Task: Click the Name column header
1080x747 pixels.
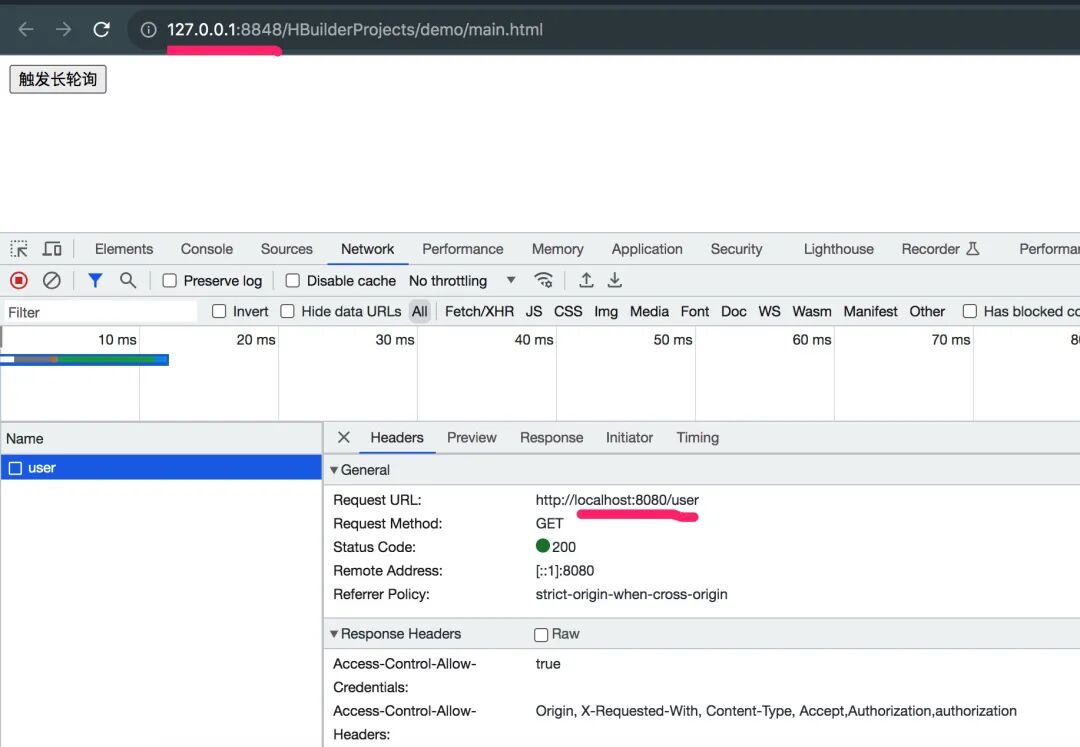Action: (x=161, y=439)
